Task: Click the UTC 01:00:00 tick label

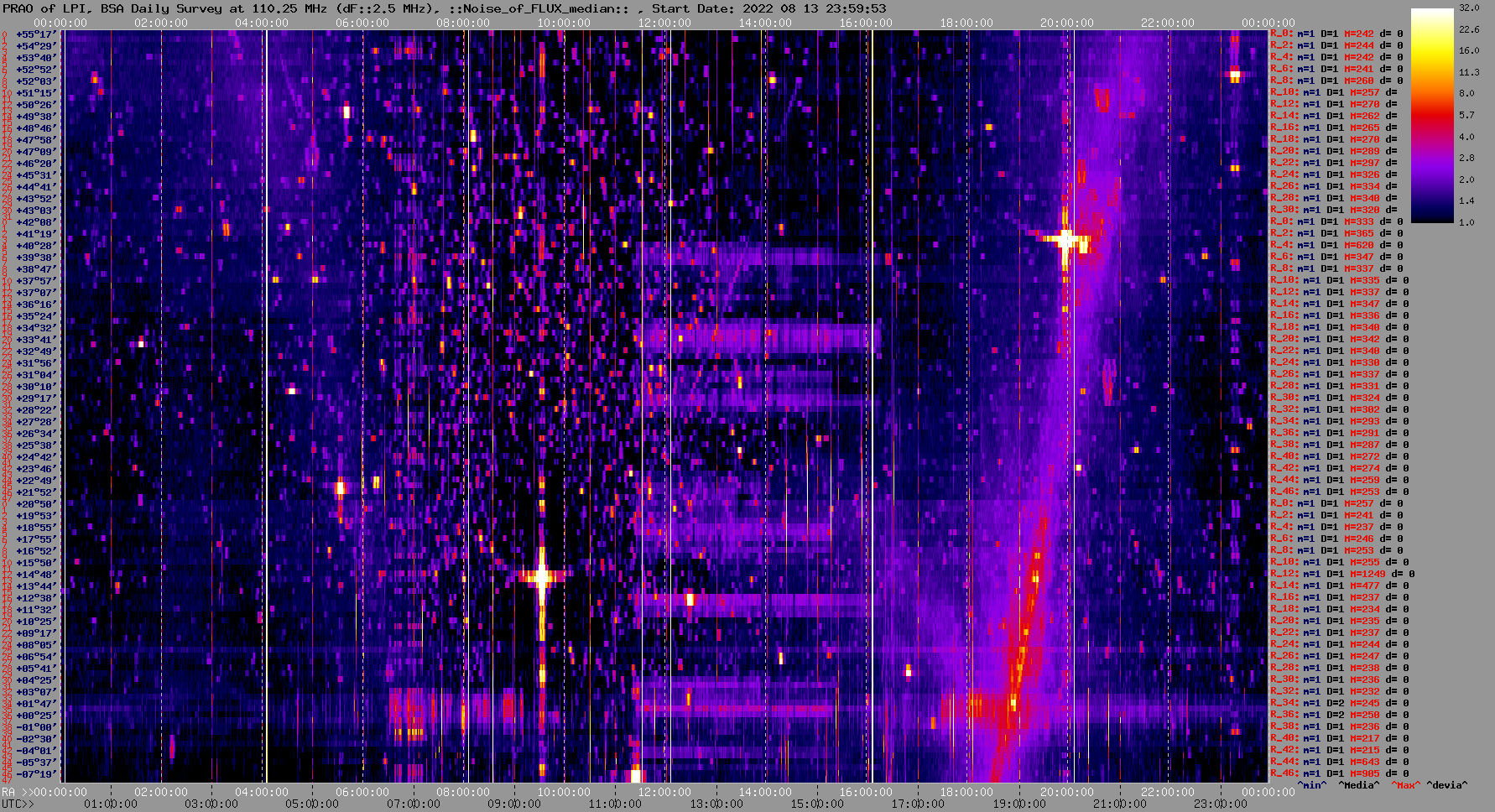Action: 111,804
